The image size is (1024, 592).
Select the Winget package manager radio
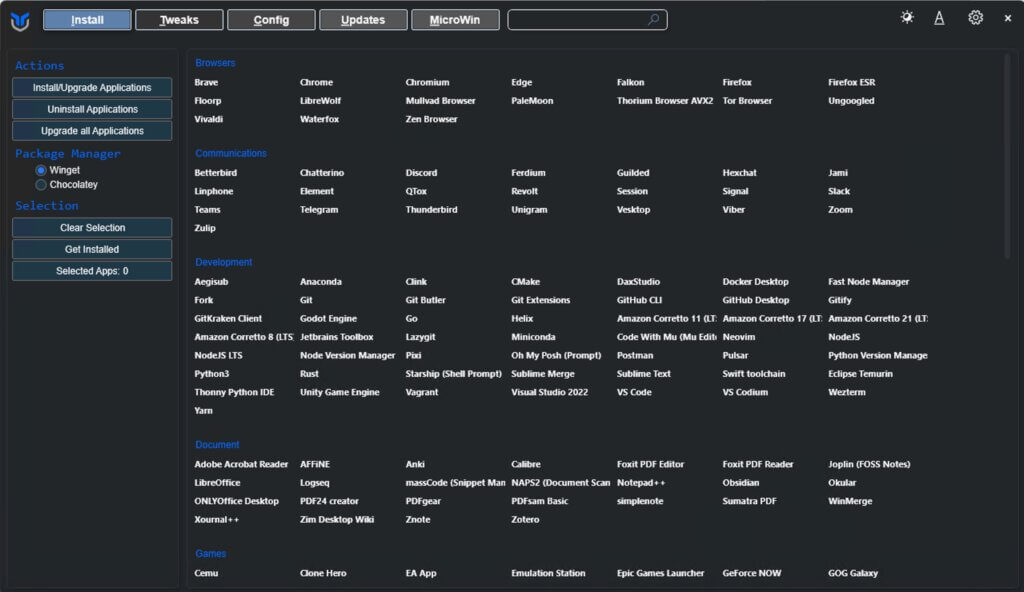(x=41, y=170)
